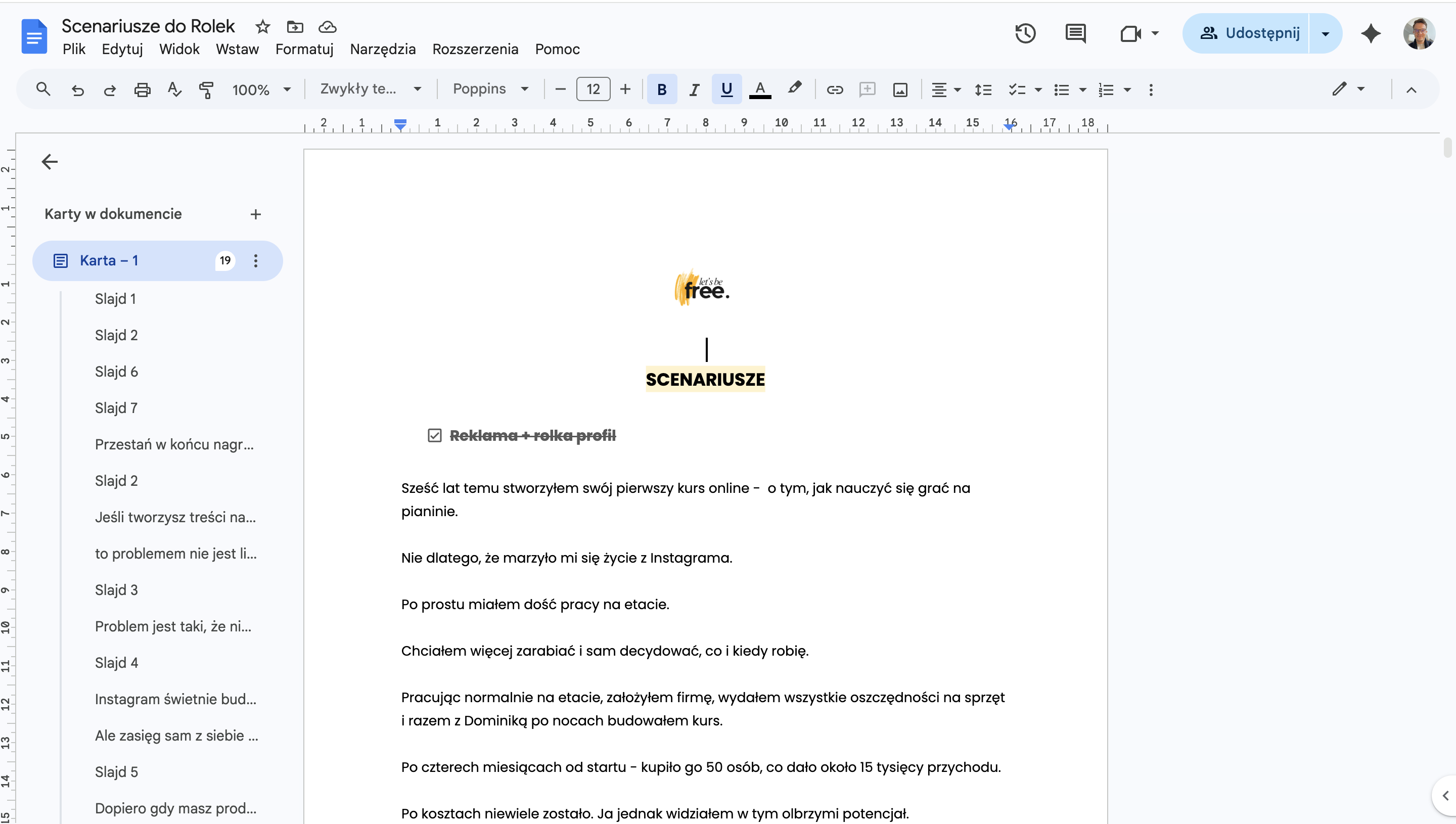
Task: Jump to Slajd 1 outline heading
Action: tap(115, 299)
